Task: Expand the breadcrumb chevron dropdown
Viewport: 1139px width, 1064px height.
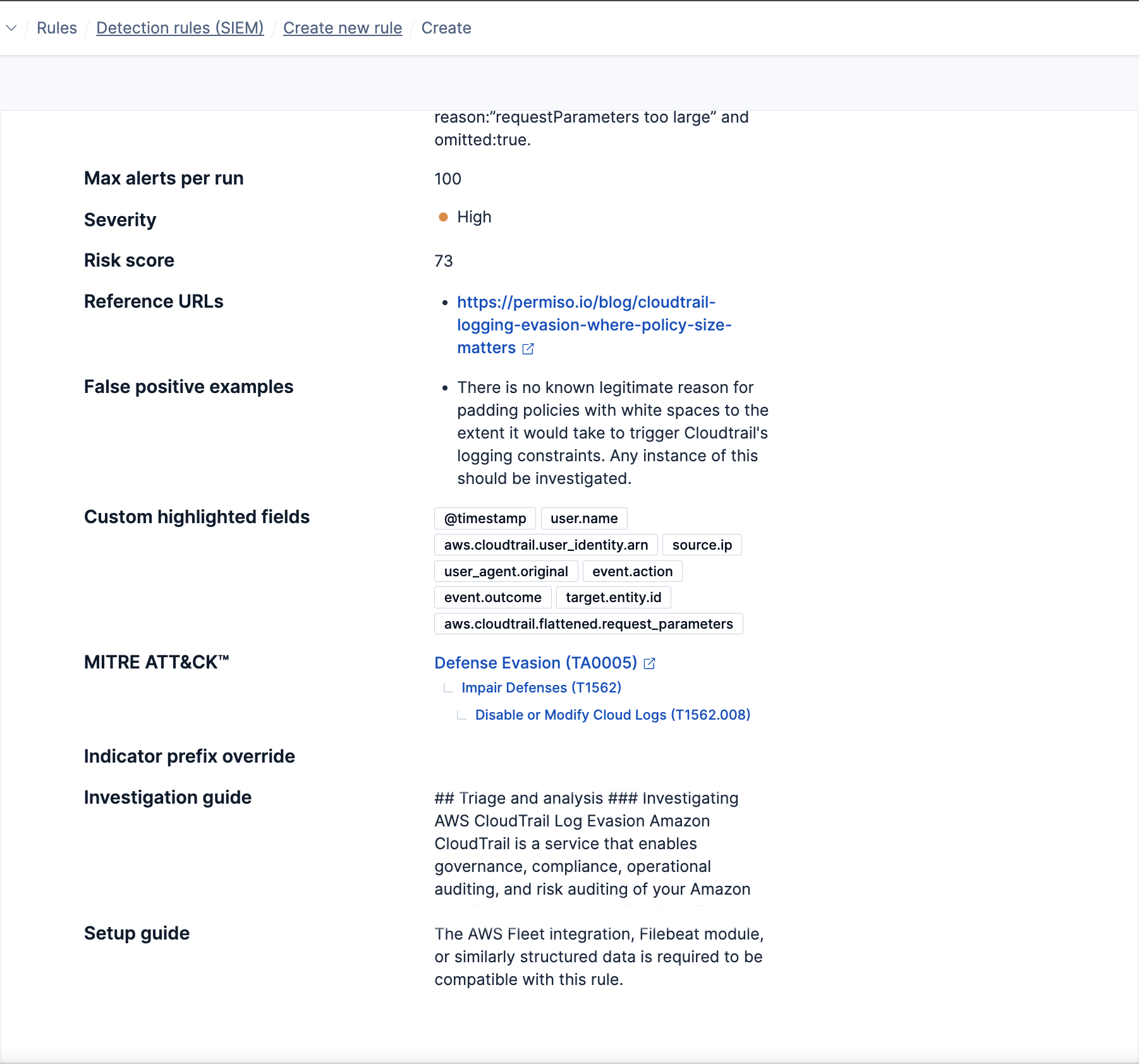Action: tap(11, 28)
